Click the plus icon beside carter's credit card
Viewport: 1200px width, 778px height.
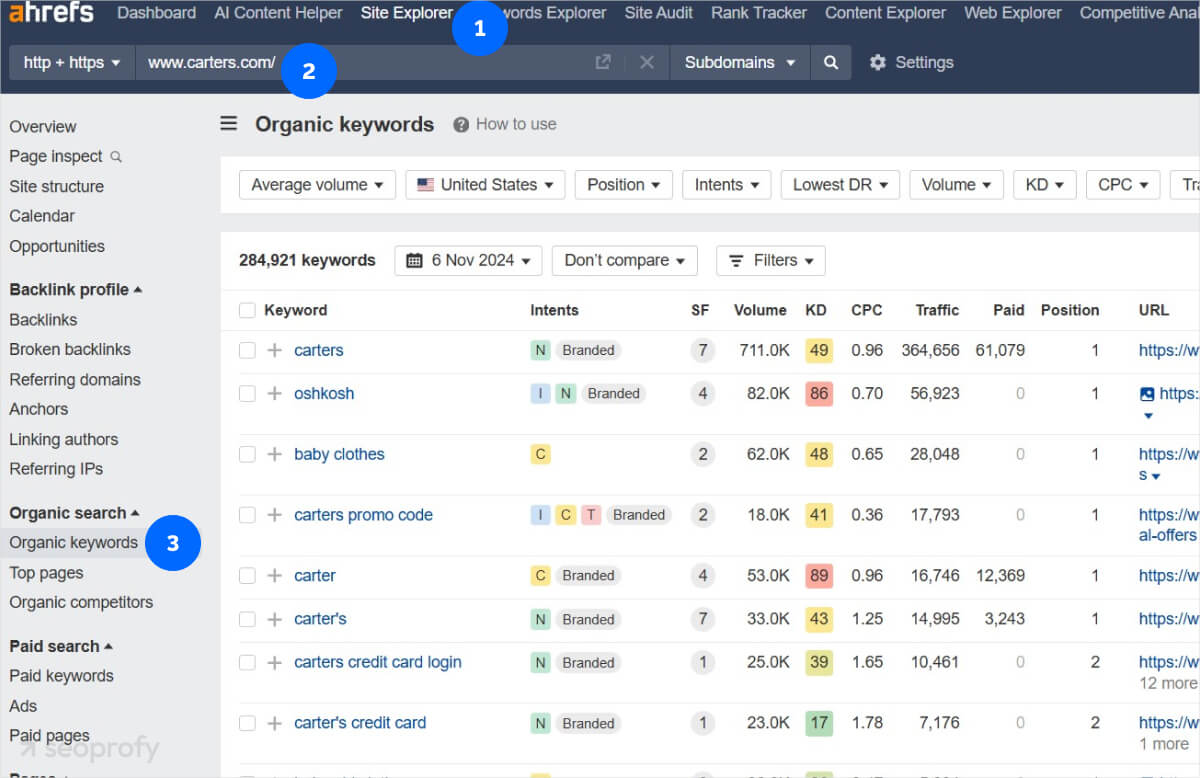(275, 722)
